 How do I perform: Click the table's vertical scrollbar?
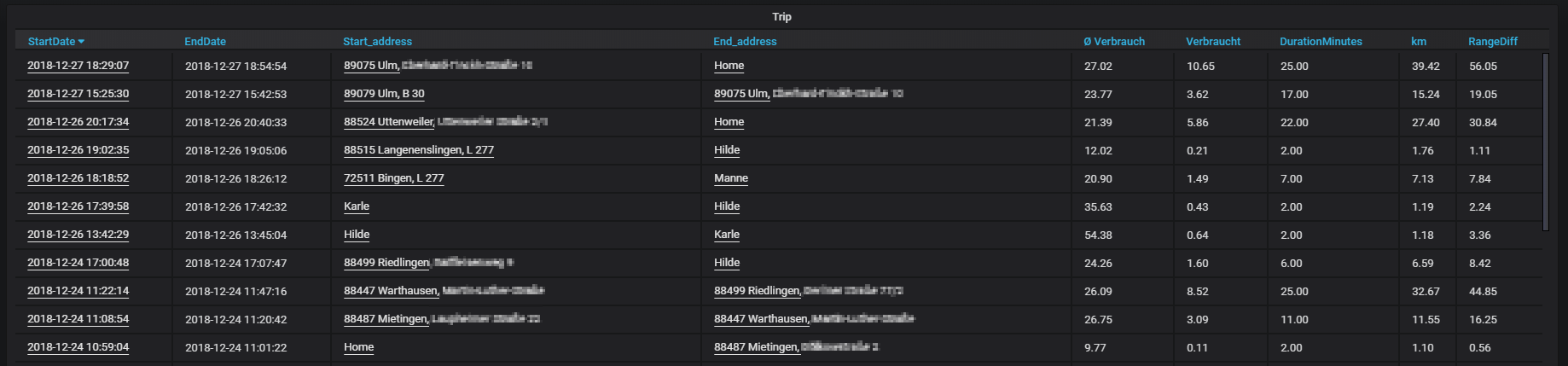pyautogui.click(x=1546, y=142)
